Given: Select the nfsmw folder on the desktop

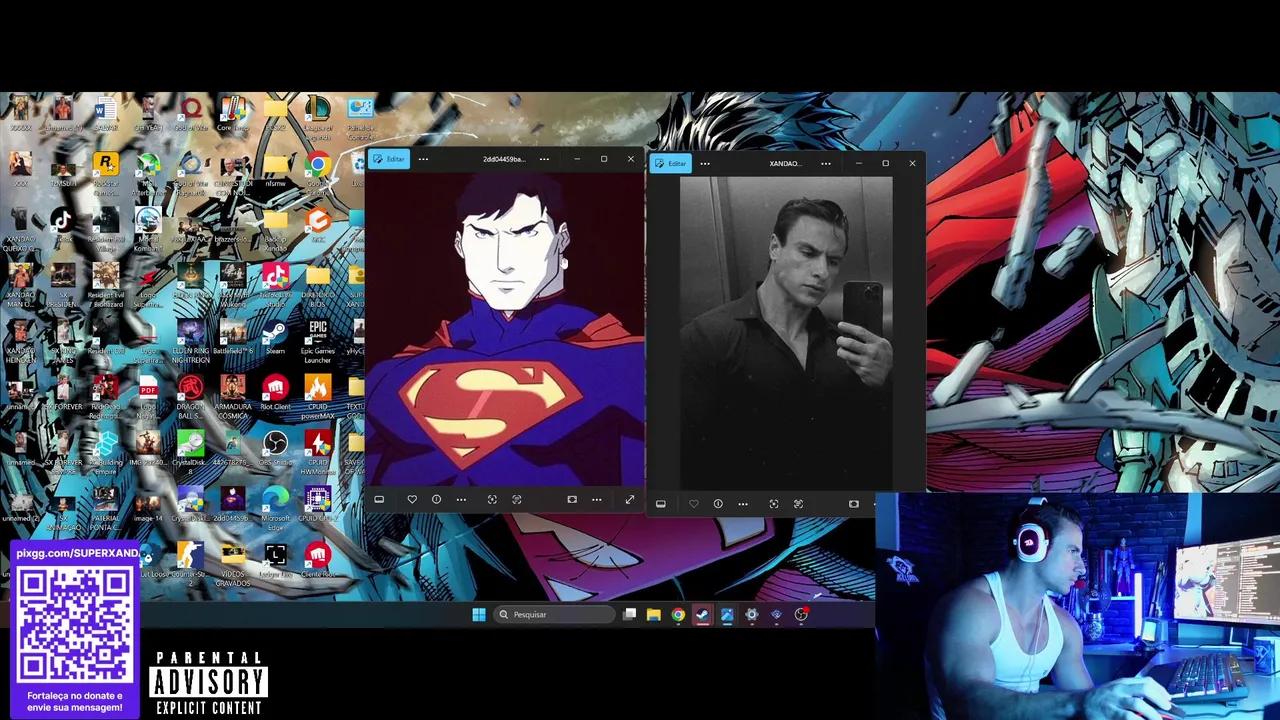Looking at the screenshot, I should tap(276, 170).
